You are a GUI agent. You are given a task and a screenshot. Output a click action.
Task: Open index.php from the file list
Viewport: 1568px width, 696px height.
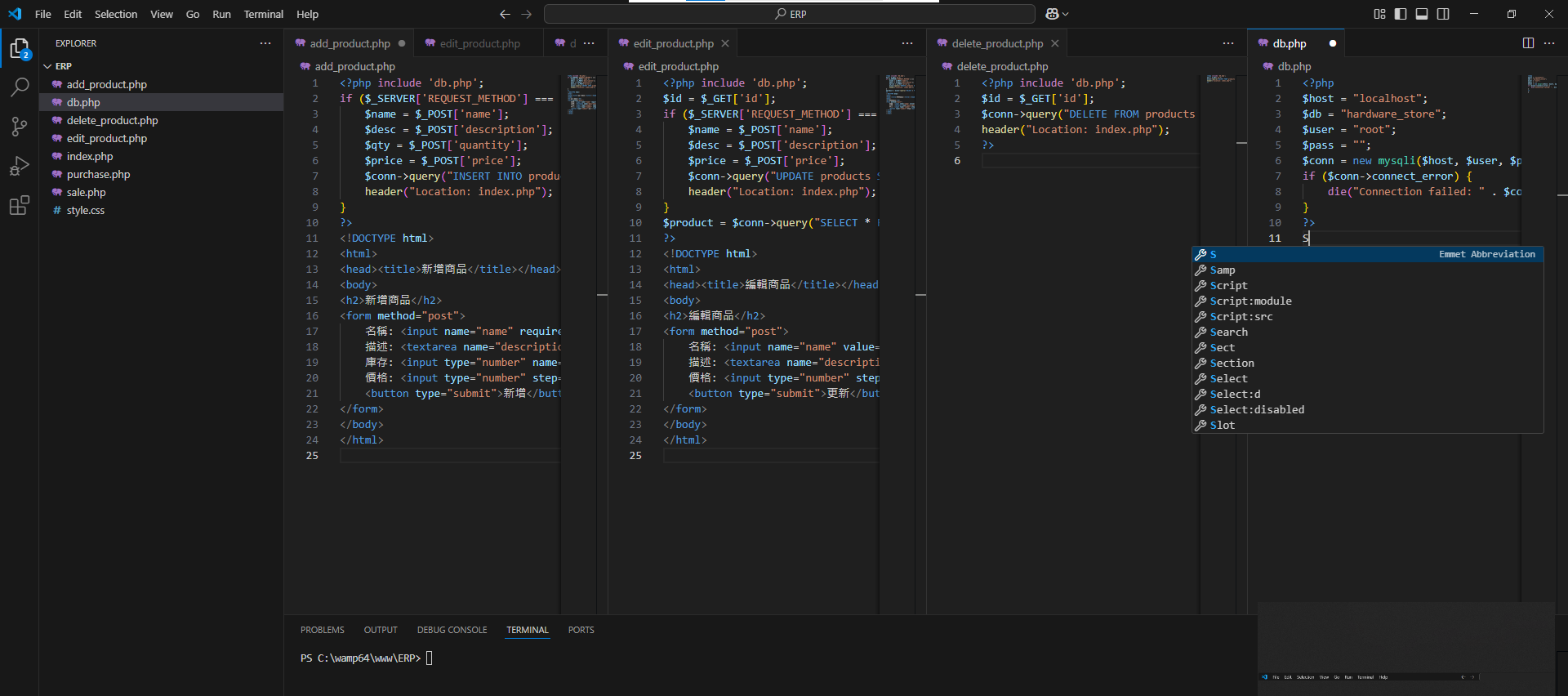point(90,156)
